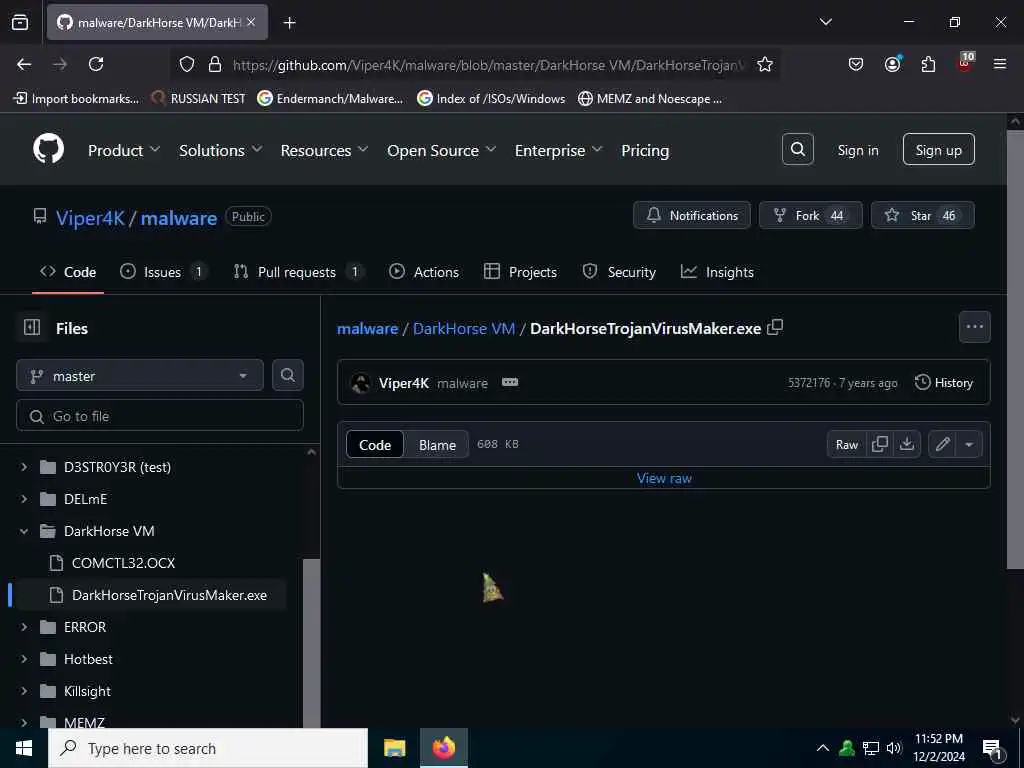The width and height of the screenshot is (1024, 768).
Task: Click the Sign in link
Action: point(857,150)
